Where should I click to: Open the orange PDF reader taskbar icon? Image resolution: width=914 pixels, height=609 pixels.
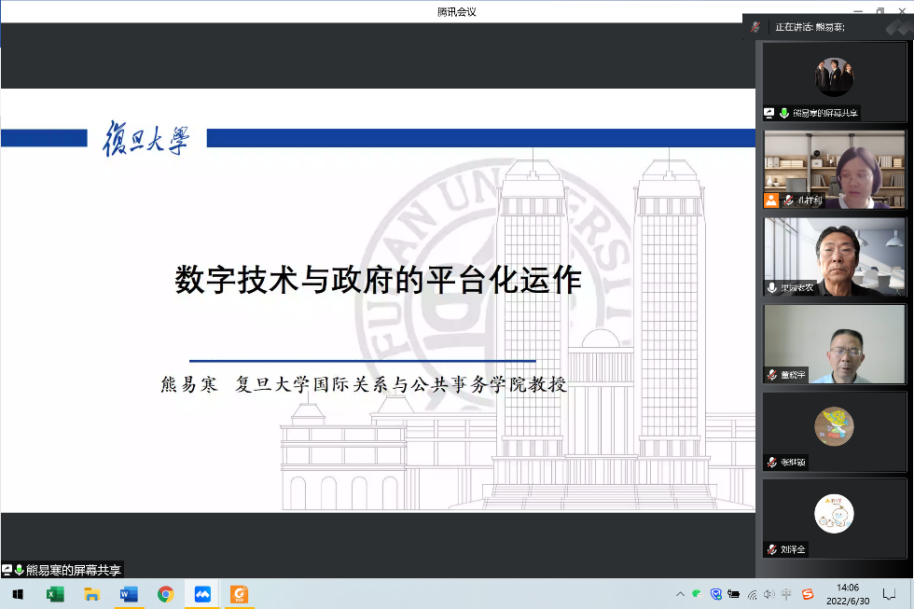(239, 594)
